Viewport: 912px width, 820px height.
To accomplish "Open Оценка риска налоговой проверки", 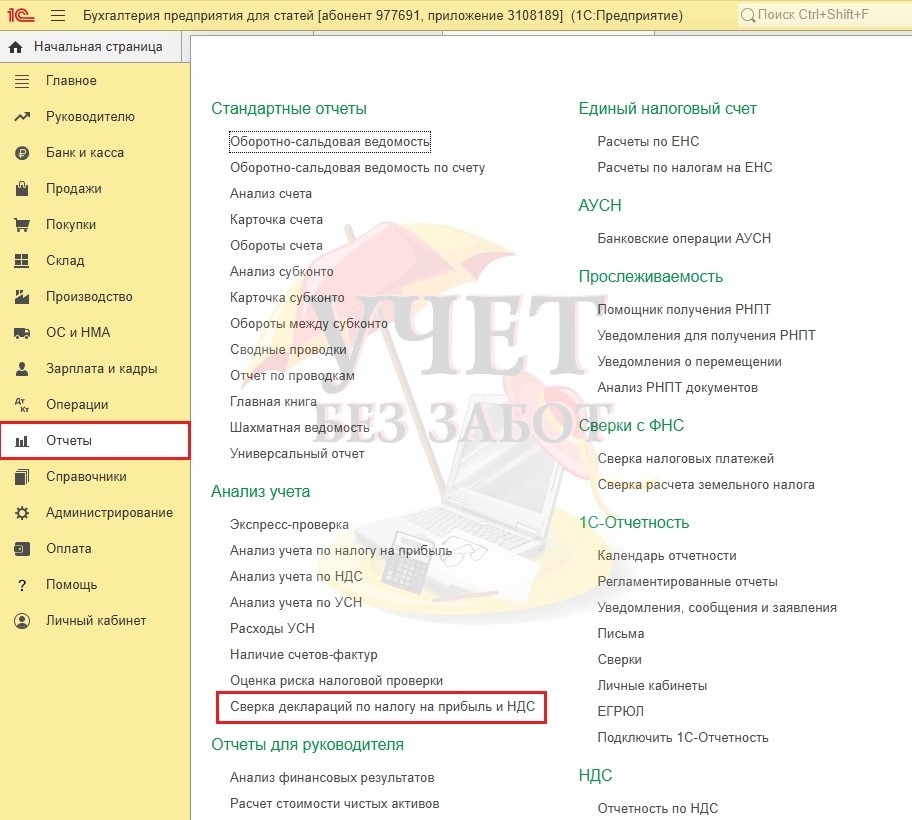I will pyautogui.click(x=336, y=680).
